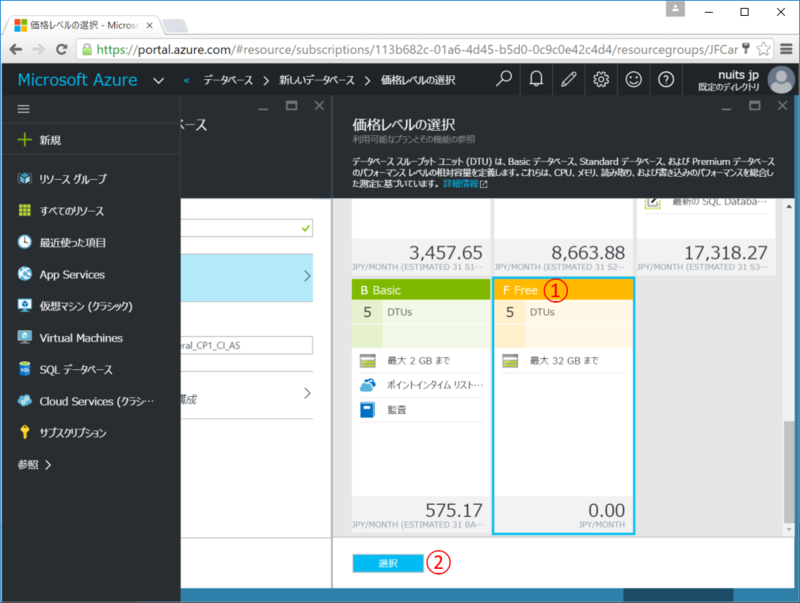
Task: Click browser back arrow
Action: point(16,49)
